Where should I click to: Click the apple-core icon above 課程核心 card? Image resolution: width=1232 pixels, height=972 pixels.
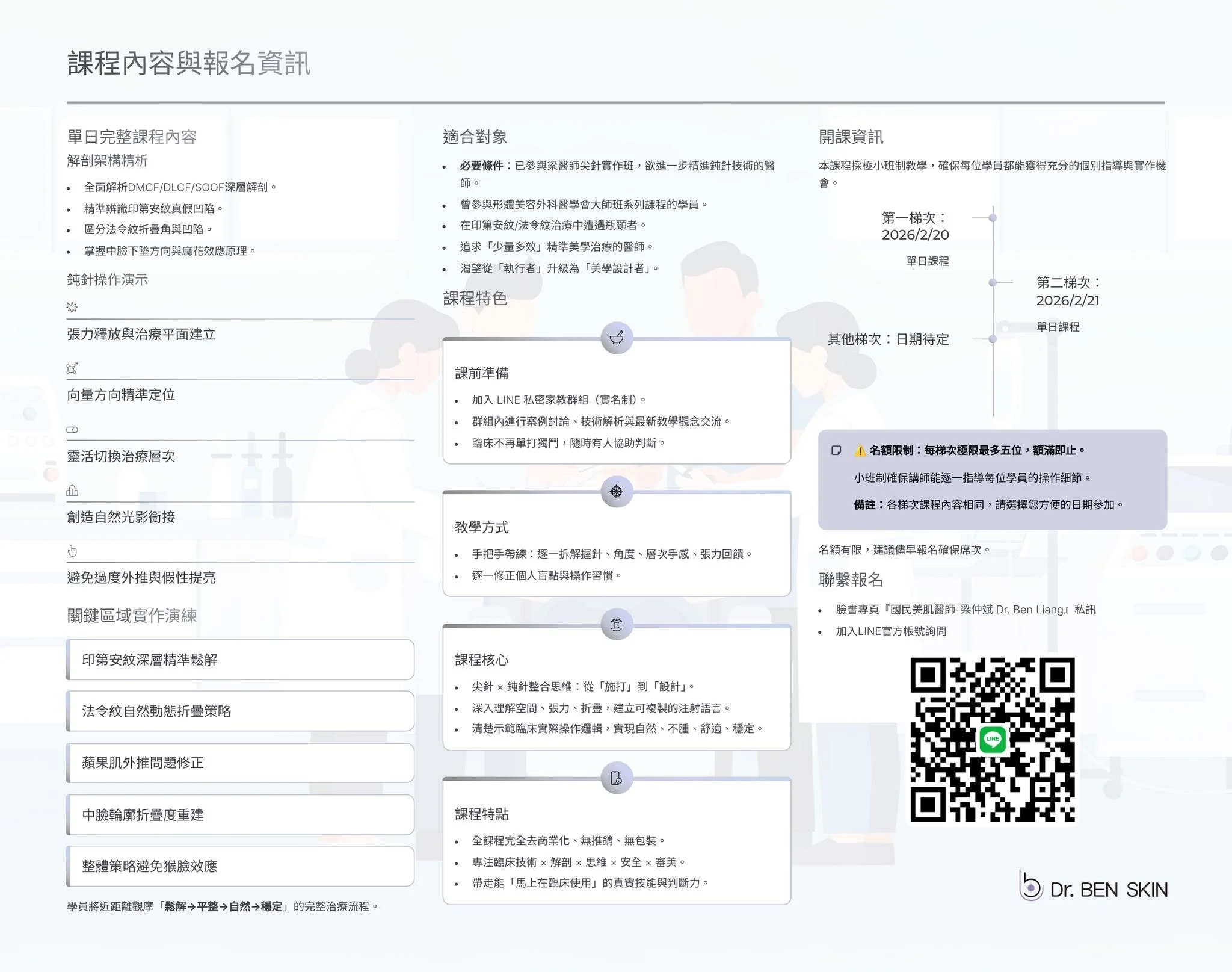617,624
